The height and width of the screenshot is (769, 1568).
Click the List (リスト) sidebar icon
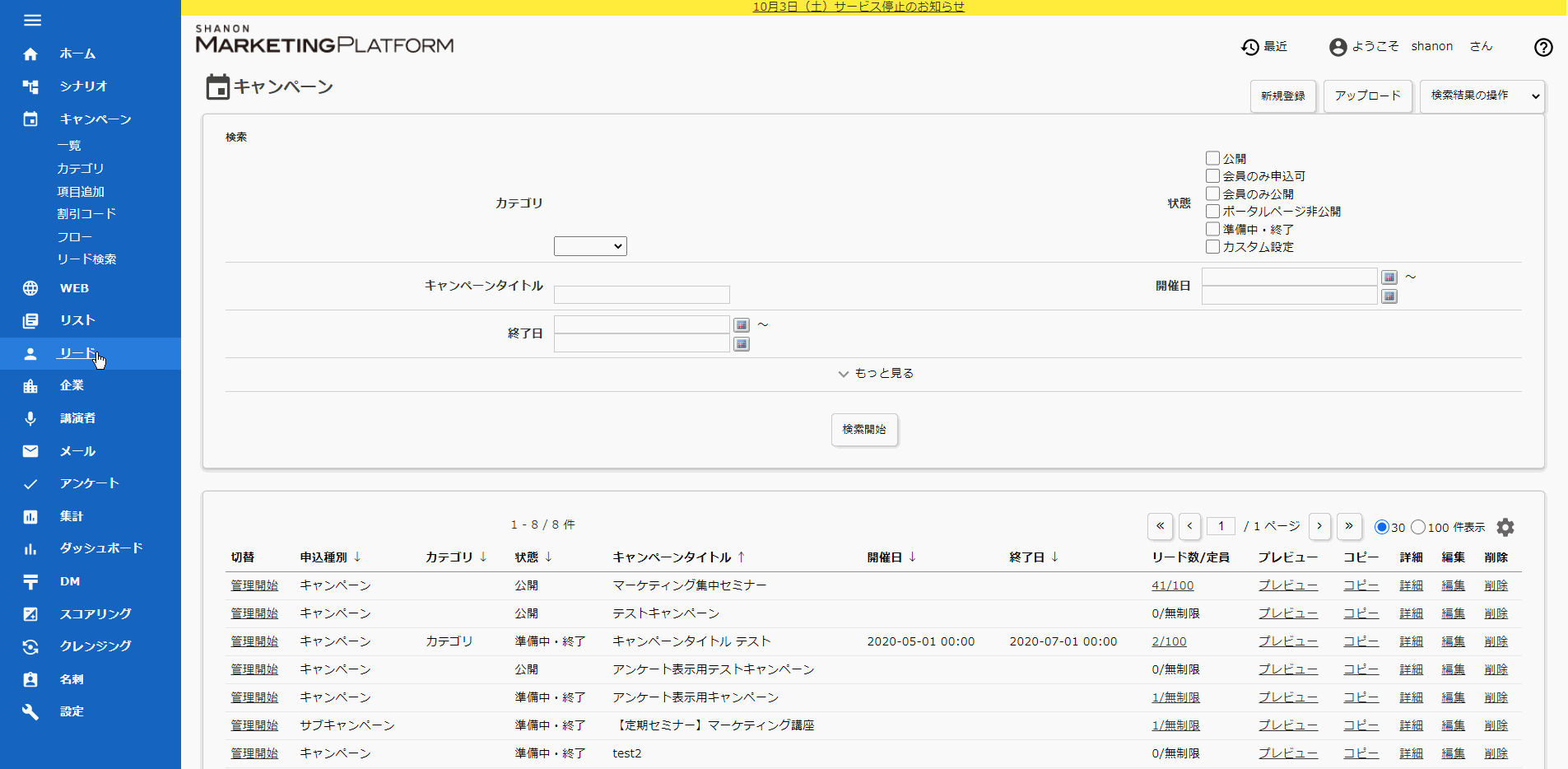click(x=30, y=320)
